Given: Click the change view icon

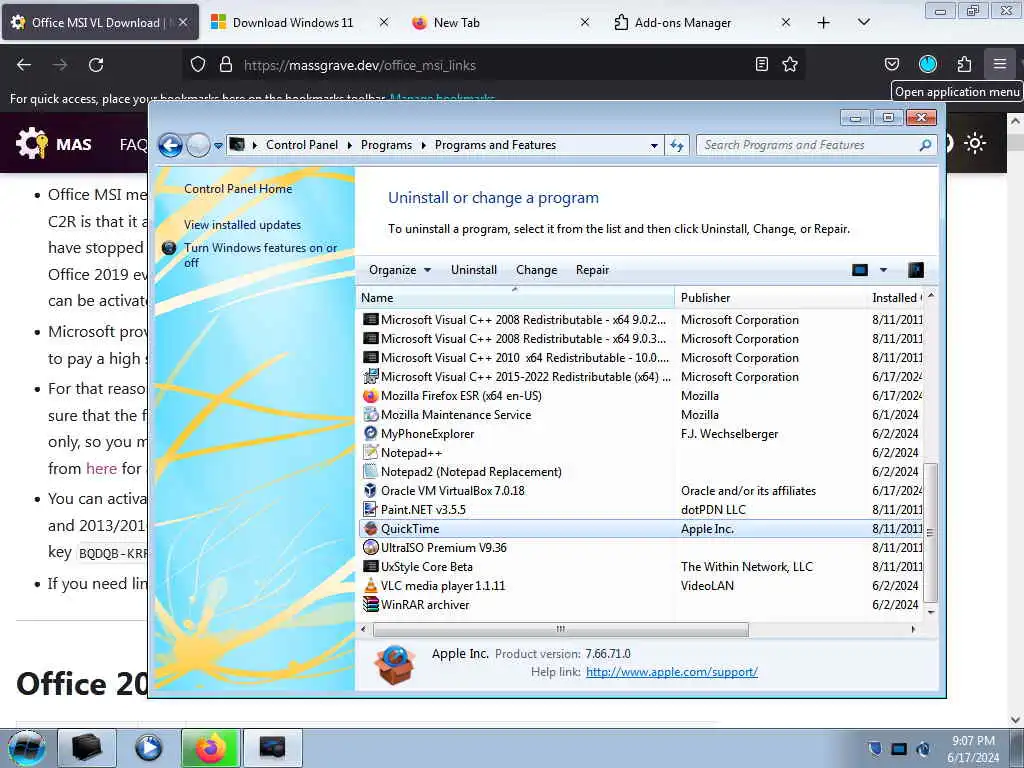Looking at the screenshot, I should point(860,270).
